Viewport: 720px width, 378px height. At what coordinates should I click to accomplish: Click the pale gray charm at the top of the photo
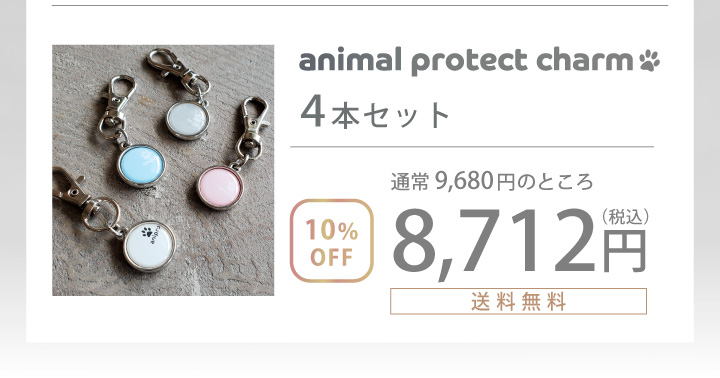point(187,119)
